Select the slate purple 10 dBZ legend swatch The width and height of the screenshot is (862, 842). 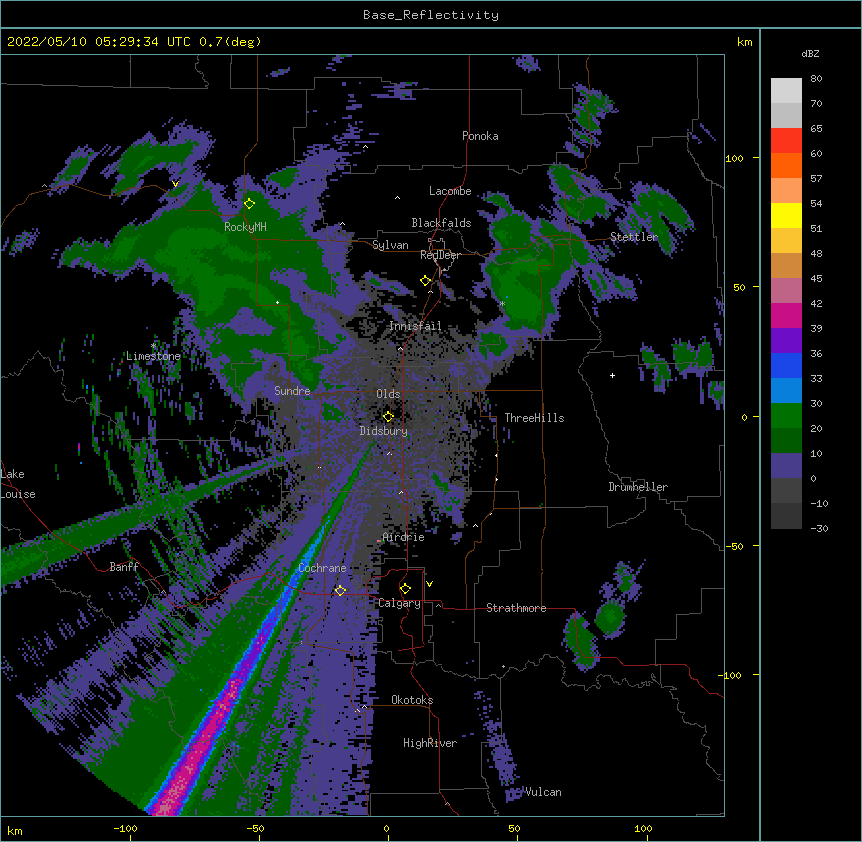tap(786, 466)
